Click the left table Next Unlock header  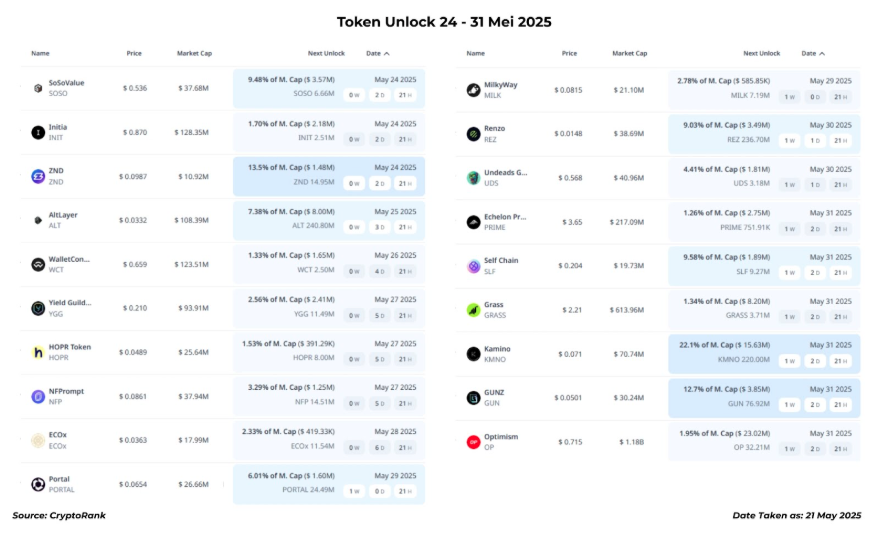(x=326, y=53)
